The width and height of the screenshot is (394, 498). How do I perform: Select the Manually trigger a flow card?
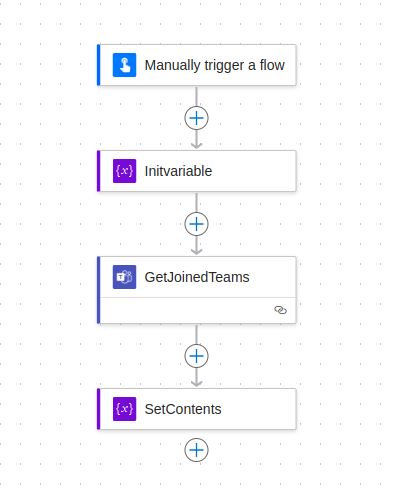pyautogui.click(x=196, y=65)
